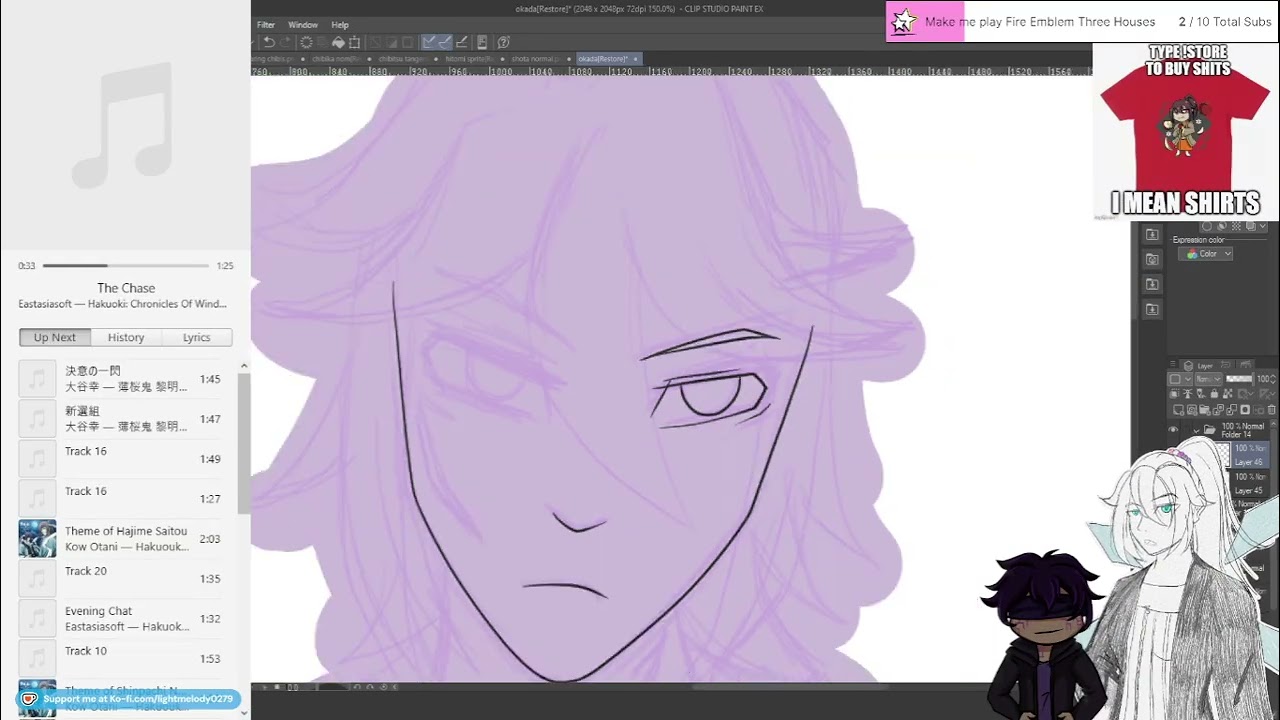1280x720 pixels.
Task: Toggle Set as draft layer
Action: pos(1201,393)
